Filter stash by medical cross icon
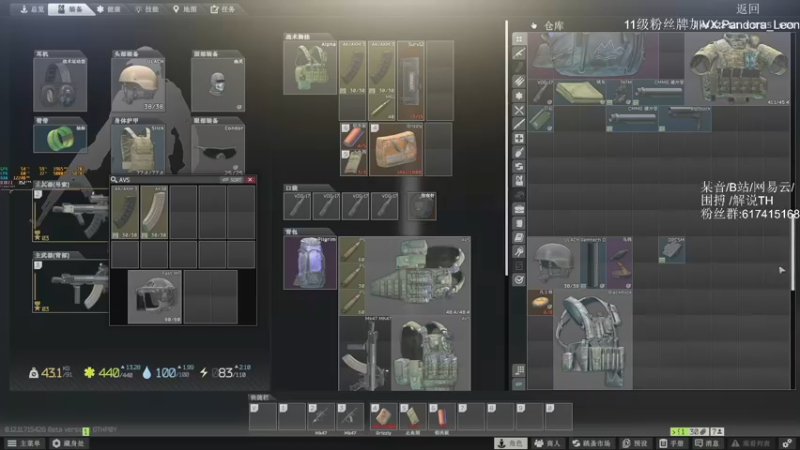The width and height of the screenshot is (800, 450). [519, 138]
